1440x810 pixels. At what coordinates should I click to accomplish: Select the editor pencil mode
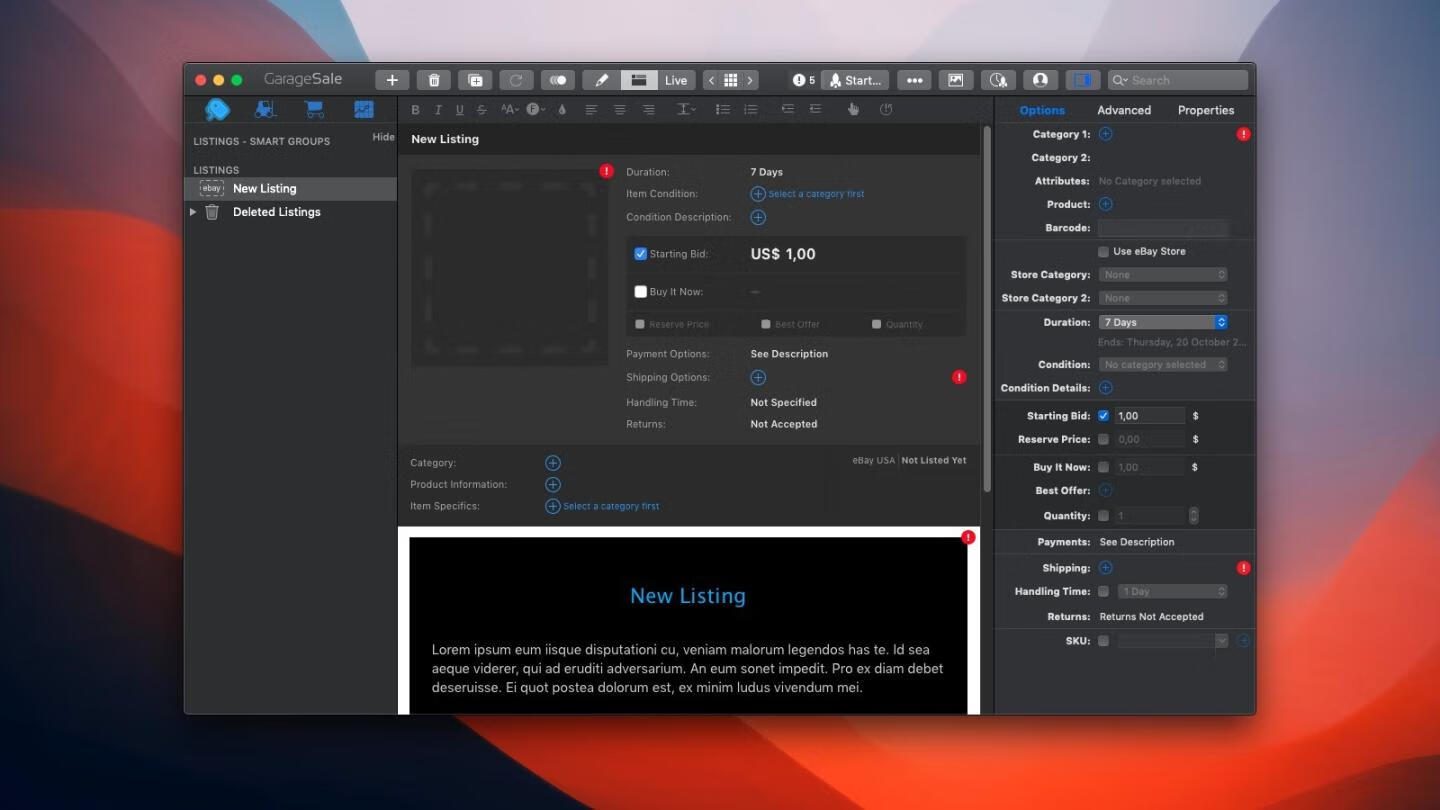601,80
